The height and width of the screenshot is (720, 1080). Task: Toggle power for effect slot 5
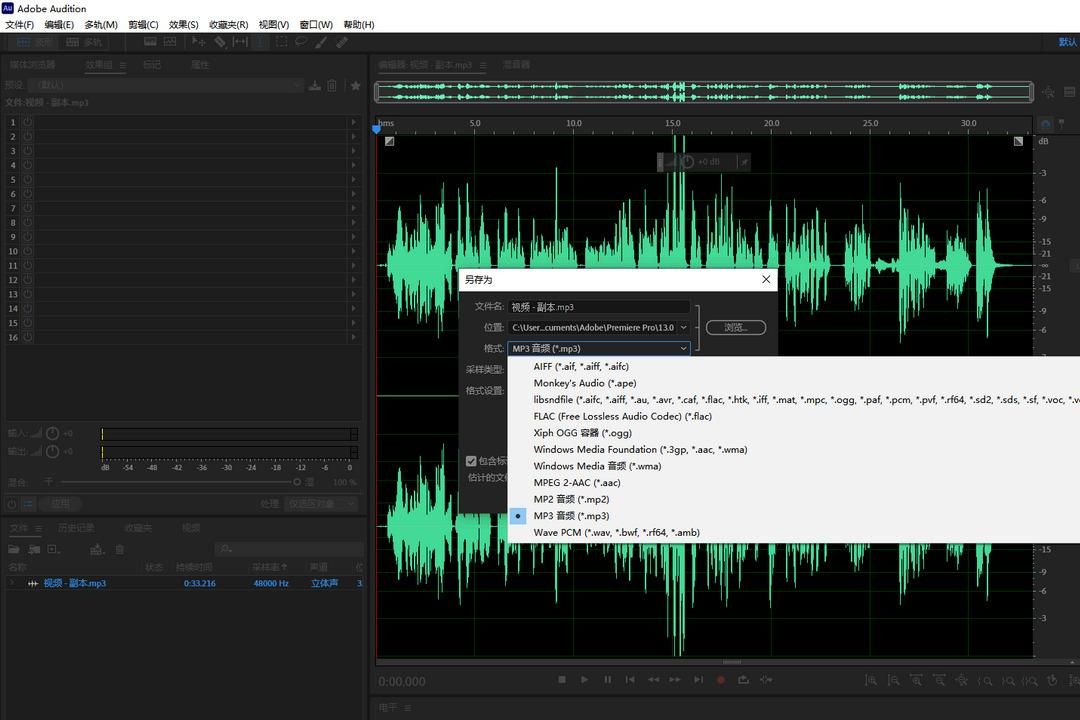28,179
